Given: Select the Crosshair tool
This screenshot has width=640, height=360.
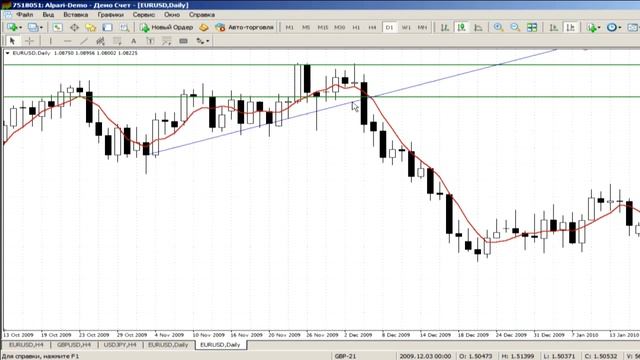Looking at the screenshot, I should pyautogui.click(x=29, y=41).
